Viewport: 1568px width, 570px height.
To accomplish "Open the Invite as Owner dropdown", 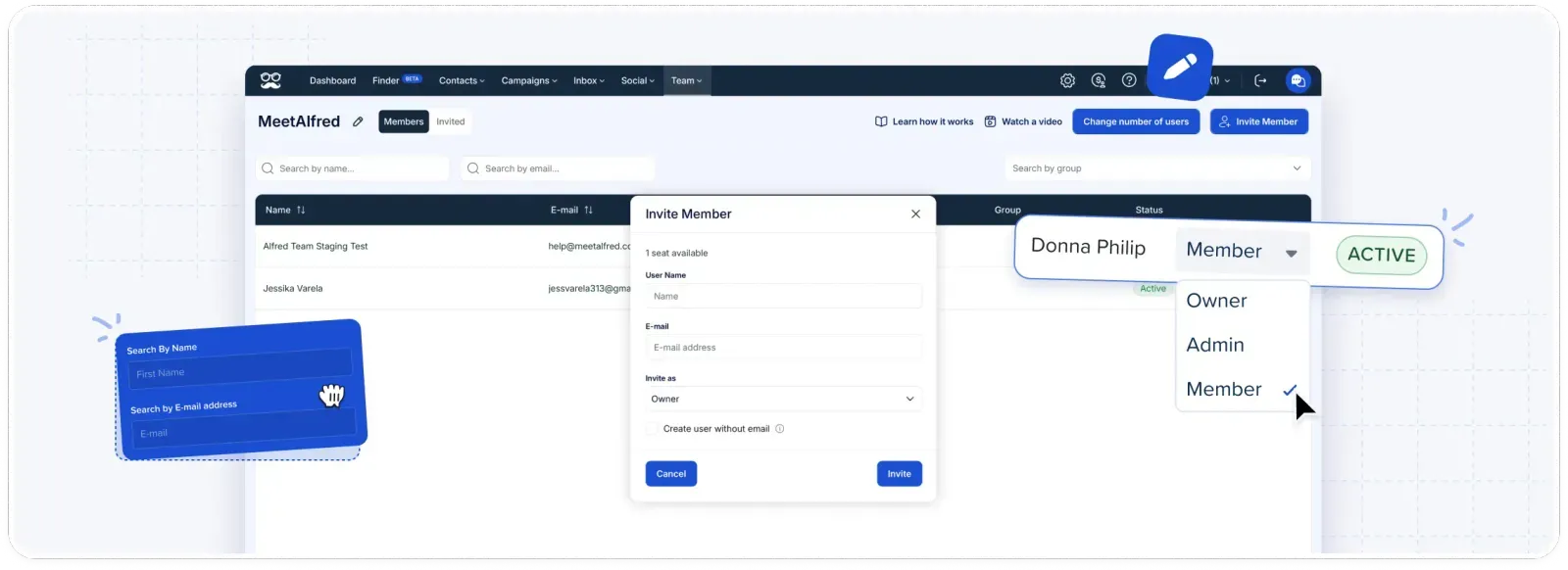I will 783,399.
